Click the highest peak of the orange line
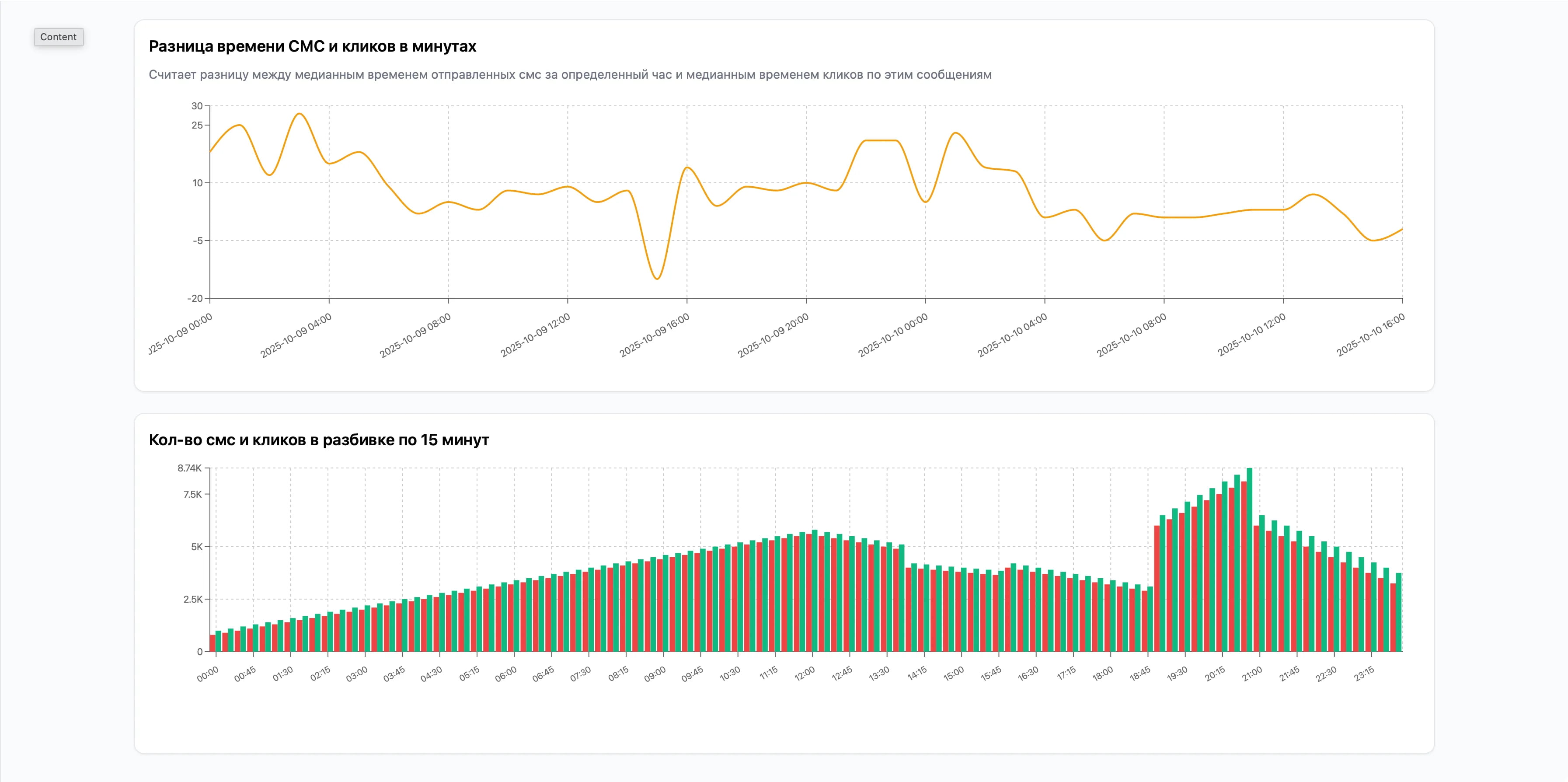This screenshot has width=1568, height=782. [300, 114]
